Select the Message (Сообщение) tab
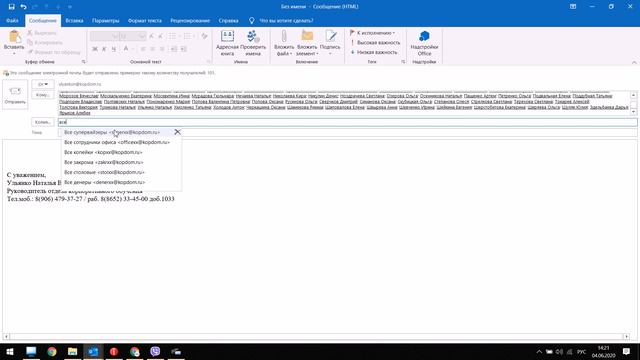Image resolution: width=640 pixels, height=360 pixels. 43,20
